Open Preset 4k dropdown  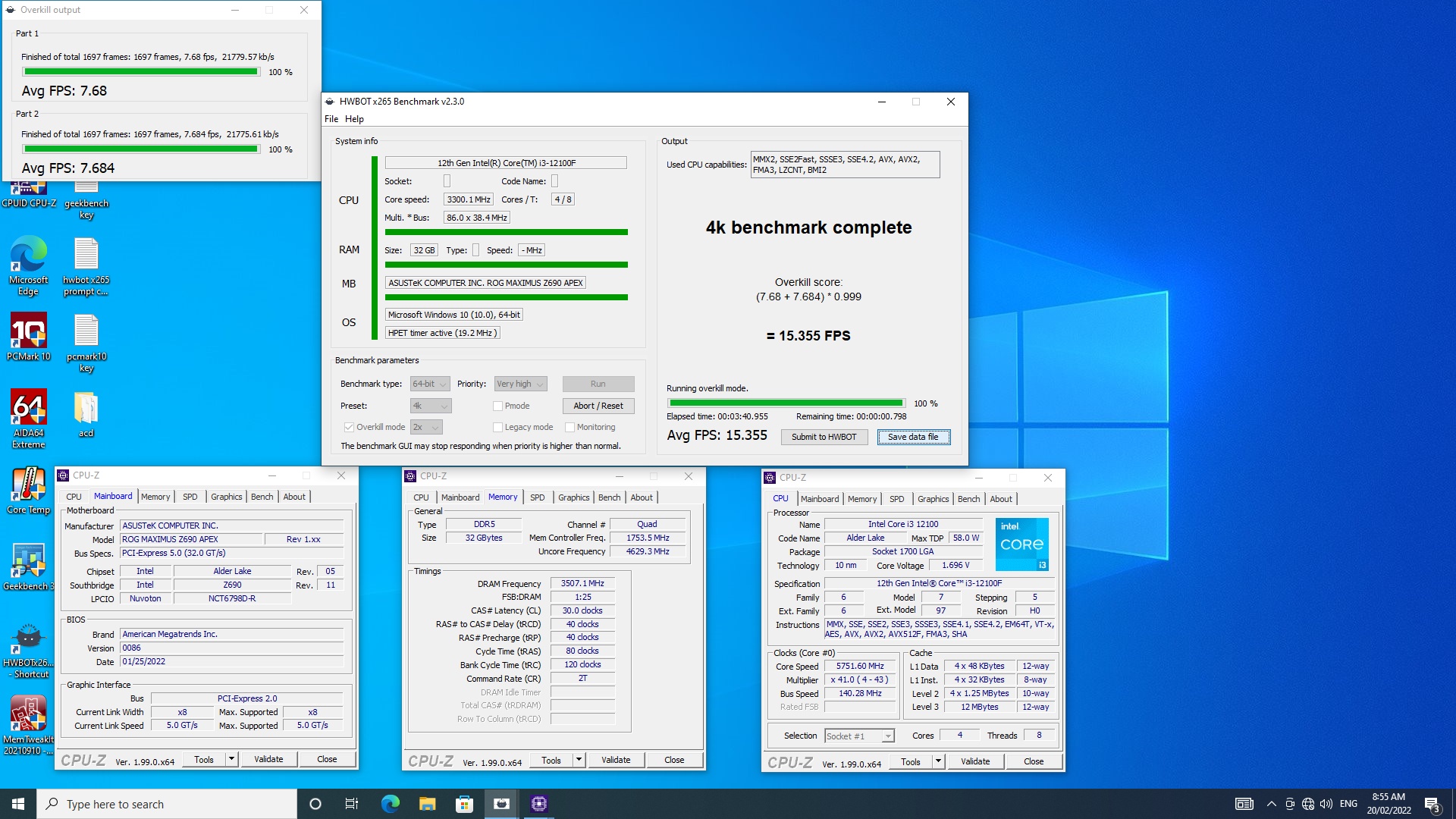pyautogui.click(x=431, y=406)
